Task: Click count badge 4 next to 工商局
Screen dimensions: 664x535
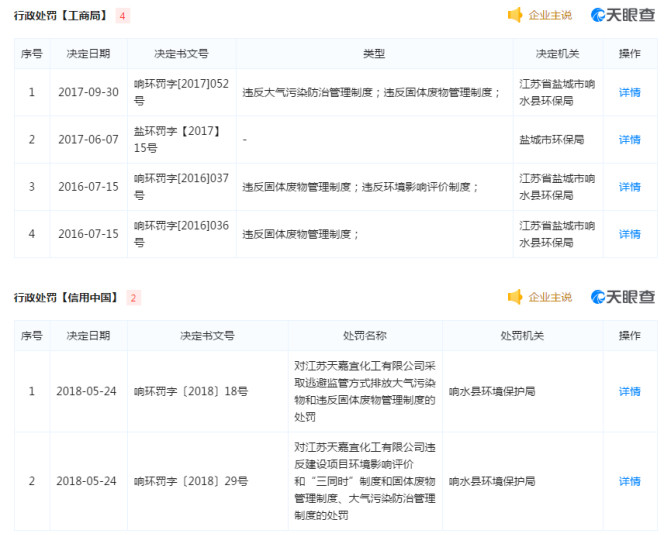Action: [122, 16]
